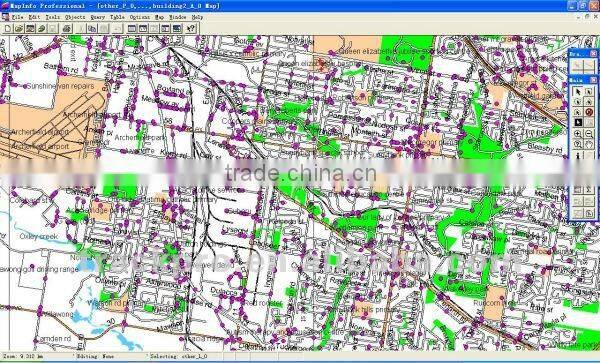Click the Bleasby rd map label
Viewport: 600px width, 363px height.
point(545,147)
